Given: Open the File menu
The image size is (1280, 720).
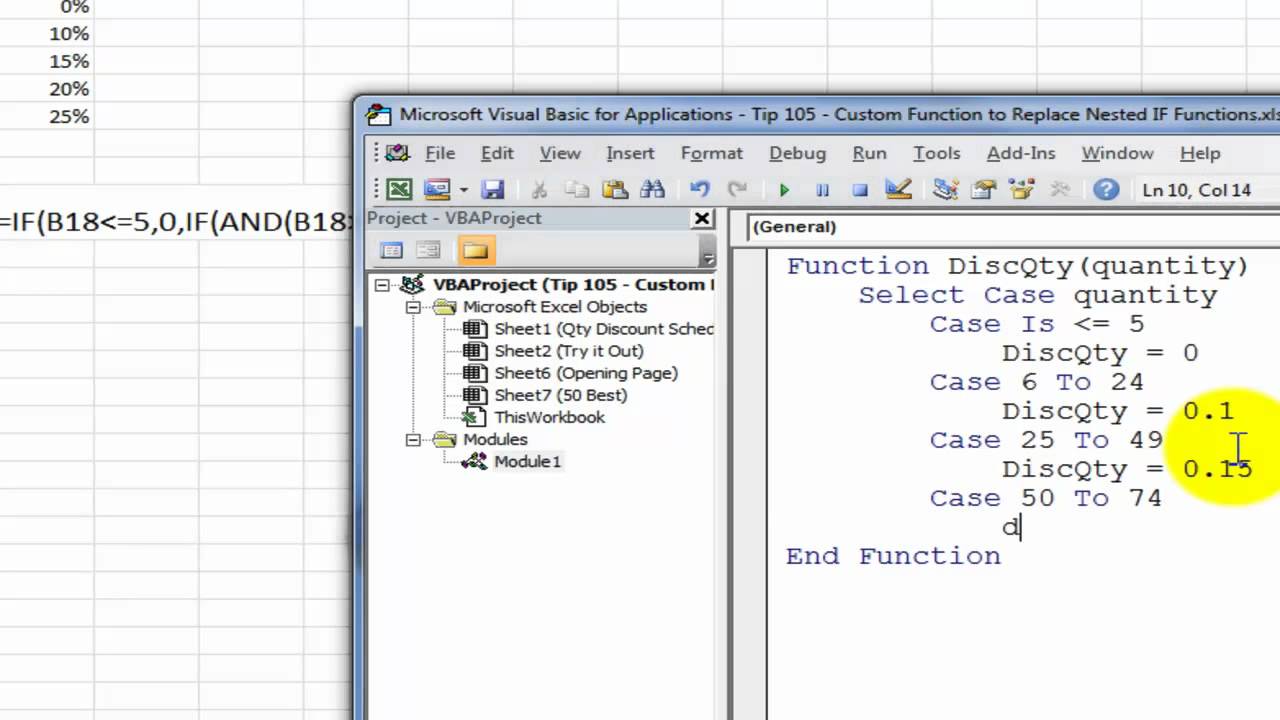Looking at the screenshot, I should (x=440, y=153).
